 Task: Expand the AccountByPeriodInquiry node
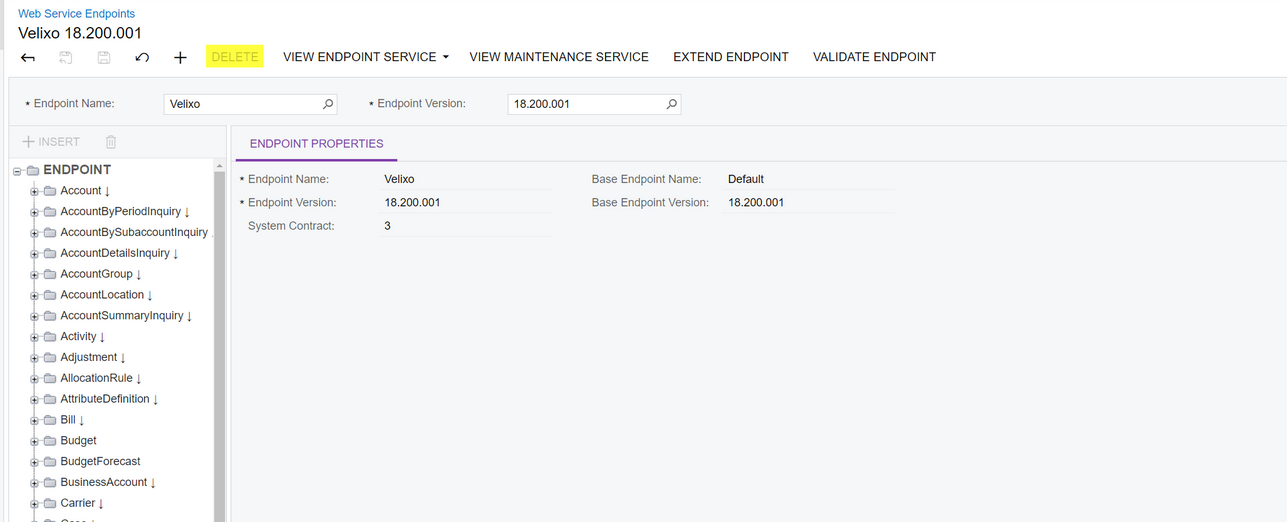[34, 212]
